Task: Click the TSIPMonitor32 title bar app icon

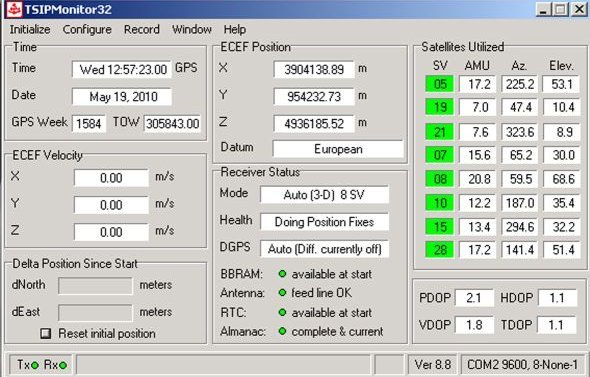Action: pyautogui.click(x=14, y=9)
